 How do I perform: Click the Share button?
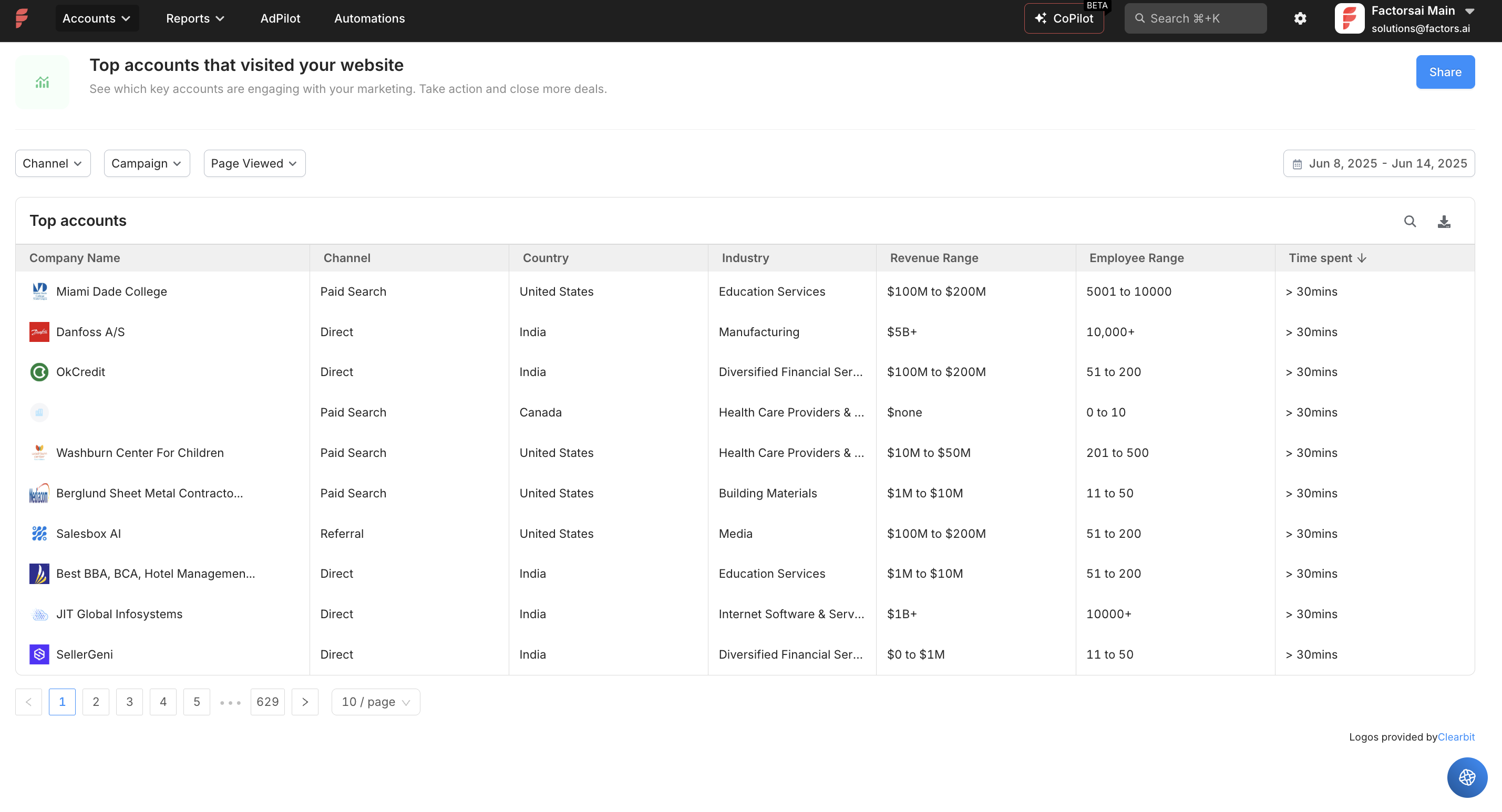click(1445, 72)
